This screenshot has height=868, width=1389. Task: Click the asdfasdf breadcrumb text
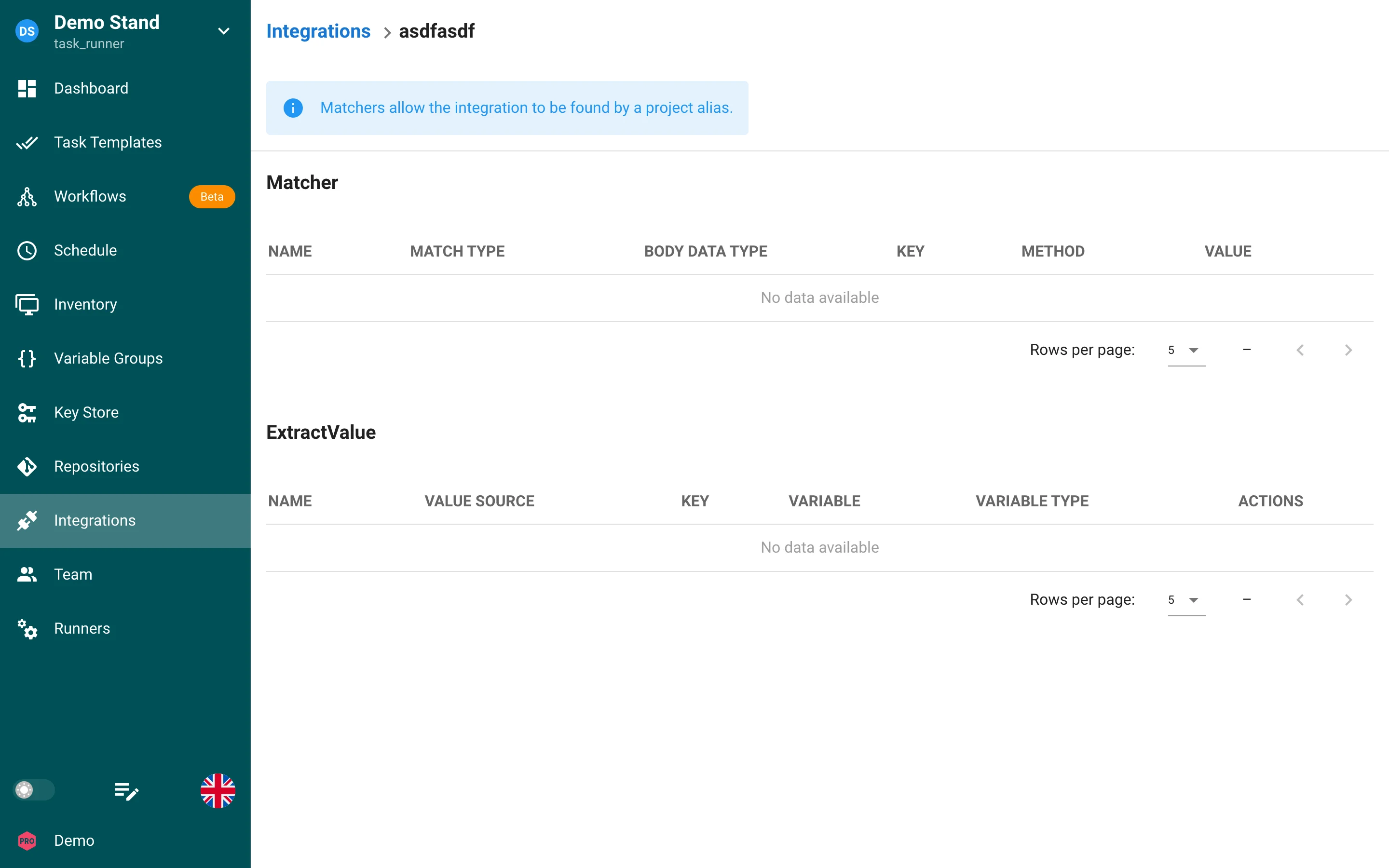coord(437,31)
